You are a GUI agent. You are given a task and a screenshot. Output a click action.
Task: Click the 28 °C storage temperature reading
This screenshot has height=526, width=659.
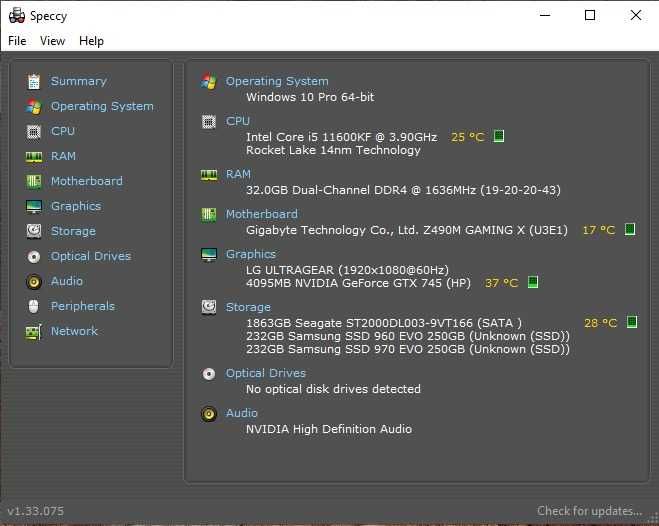click(601, 323)
